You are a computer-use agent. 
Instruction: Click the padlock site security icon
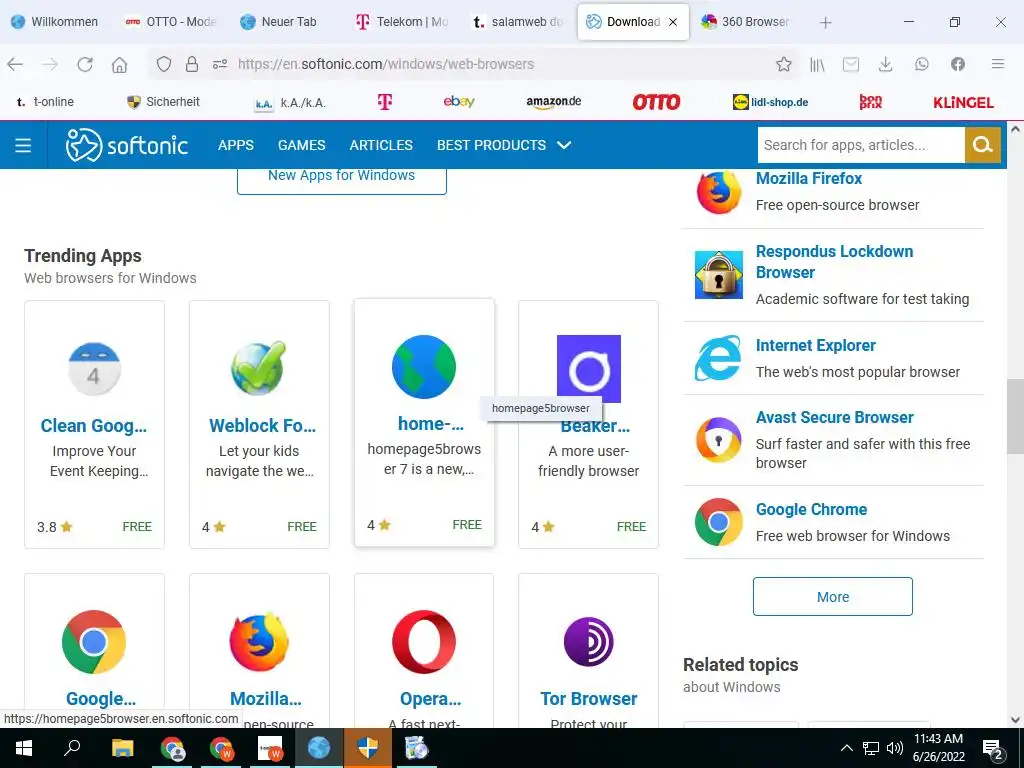click(x=191, y=64)
